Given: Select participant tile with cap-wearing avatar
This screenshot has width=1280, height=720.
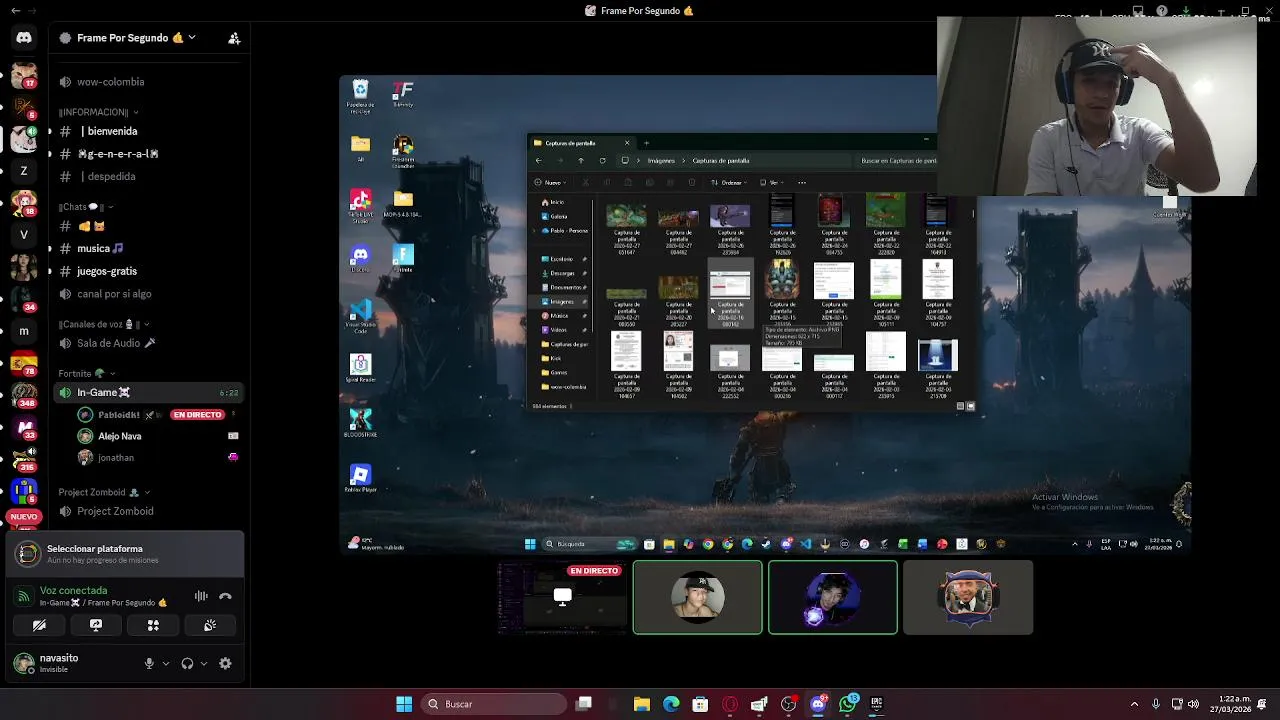Looking at the screenshot, I should point(697,597).
